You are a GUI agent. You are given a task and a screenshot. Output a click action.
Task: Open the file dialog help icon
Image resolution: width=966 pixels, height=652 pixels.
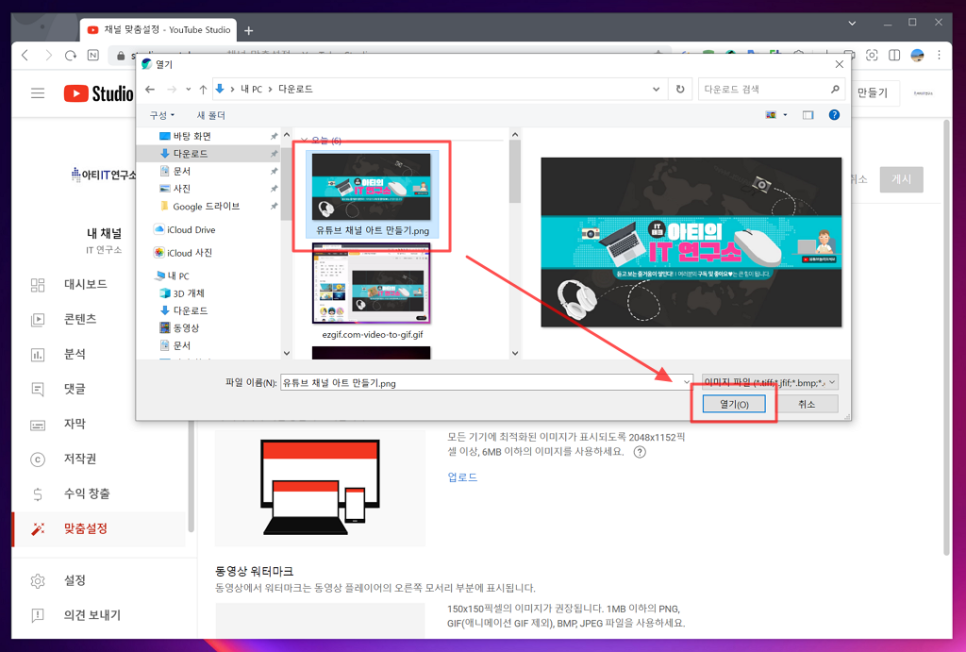pos(834,115)
